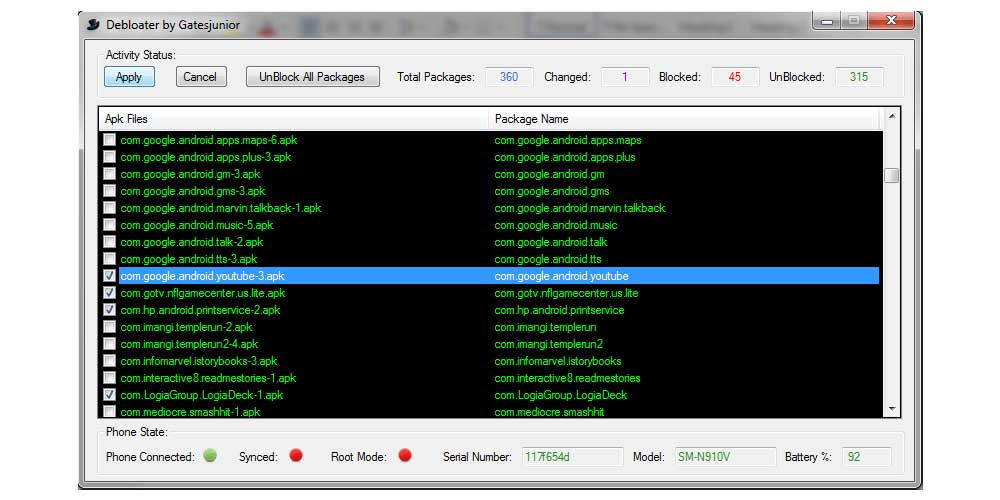Viewport: 1000px width, 500px height.
Task: Check com.google.android.talk-2.apk checkbox
Action: [x=110, y=242]
